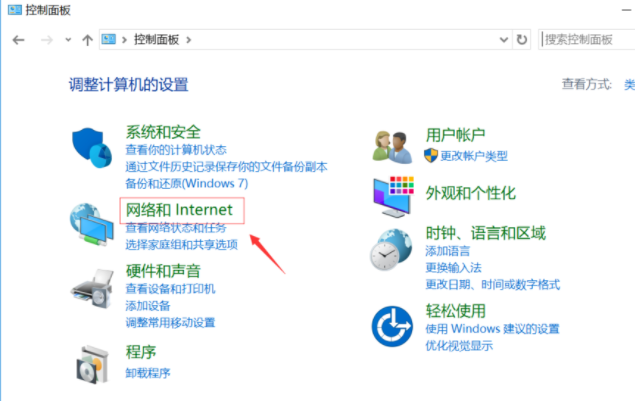Expand the recent locations dropdown arrow
The width and height of the screenshot is (635, 401).
[68, 40]
